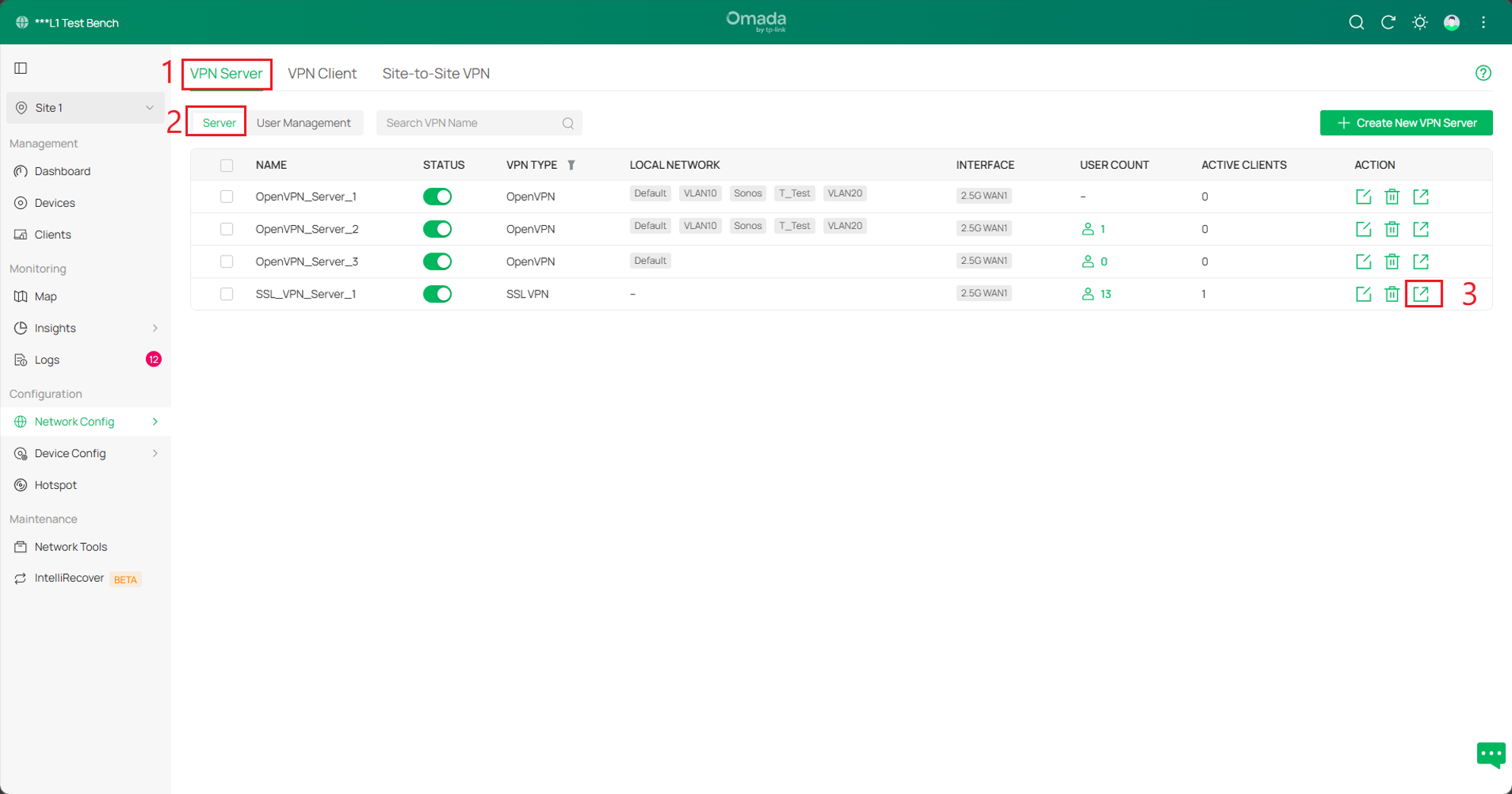
Task: Delete OpenVPN_Server_2 entry
Action: click(1392, 229)
